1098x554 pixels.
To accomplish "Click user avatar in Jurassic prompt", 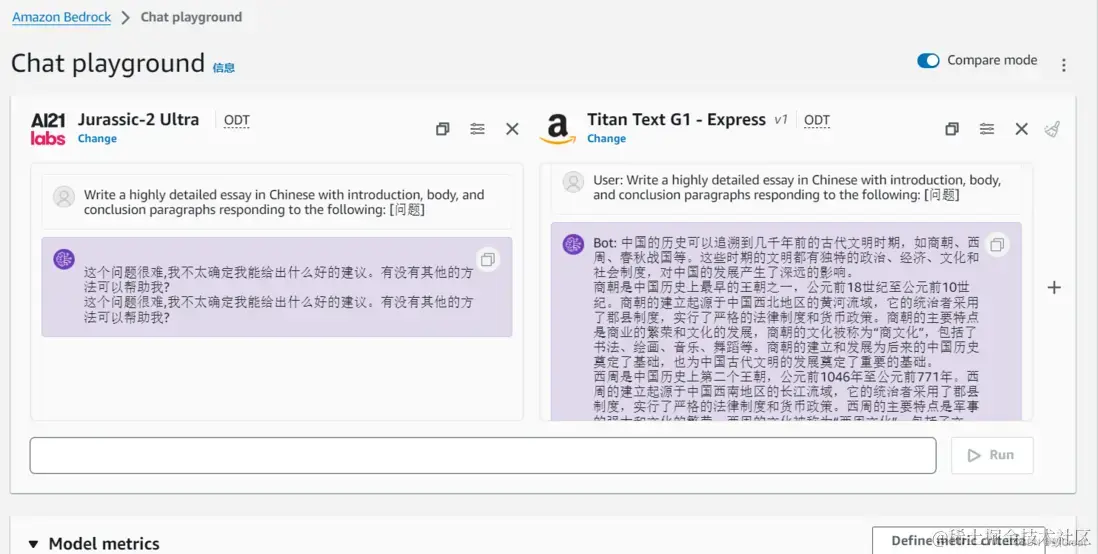I will pyautogui.click(x=64, y=197).
